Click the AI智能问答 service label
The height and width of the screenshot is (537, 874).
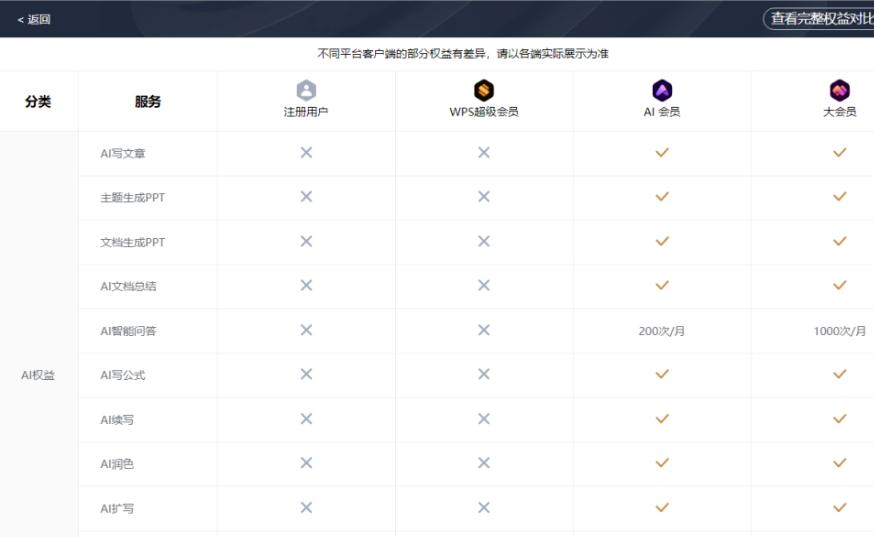click(128, 331)
